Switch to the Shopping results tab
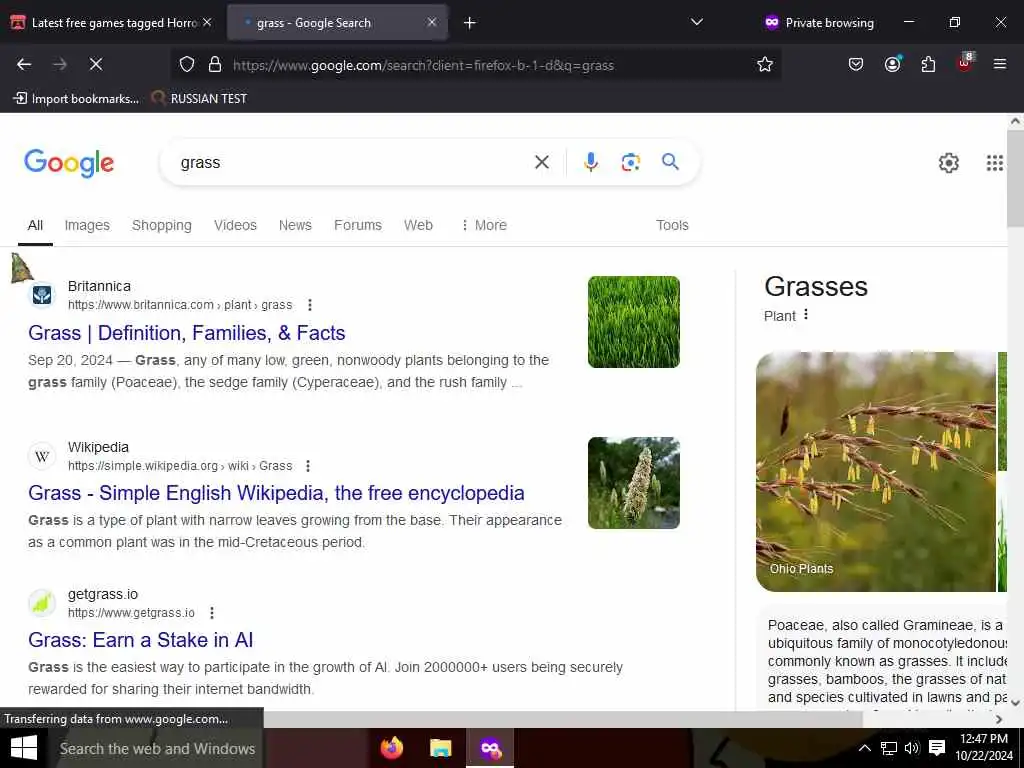Image resolution: width=1024 pixels, height=768 pixels. (162, 225)
